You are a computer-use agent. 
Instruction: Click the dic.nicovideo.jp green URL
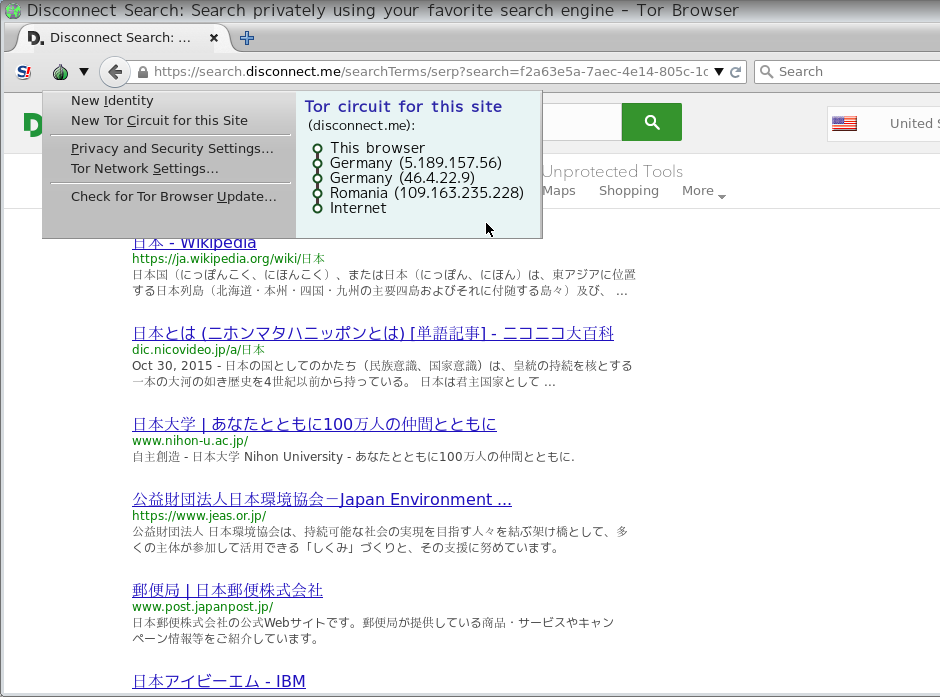pyautogui.click(x=198, y=349)
